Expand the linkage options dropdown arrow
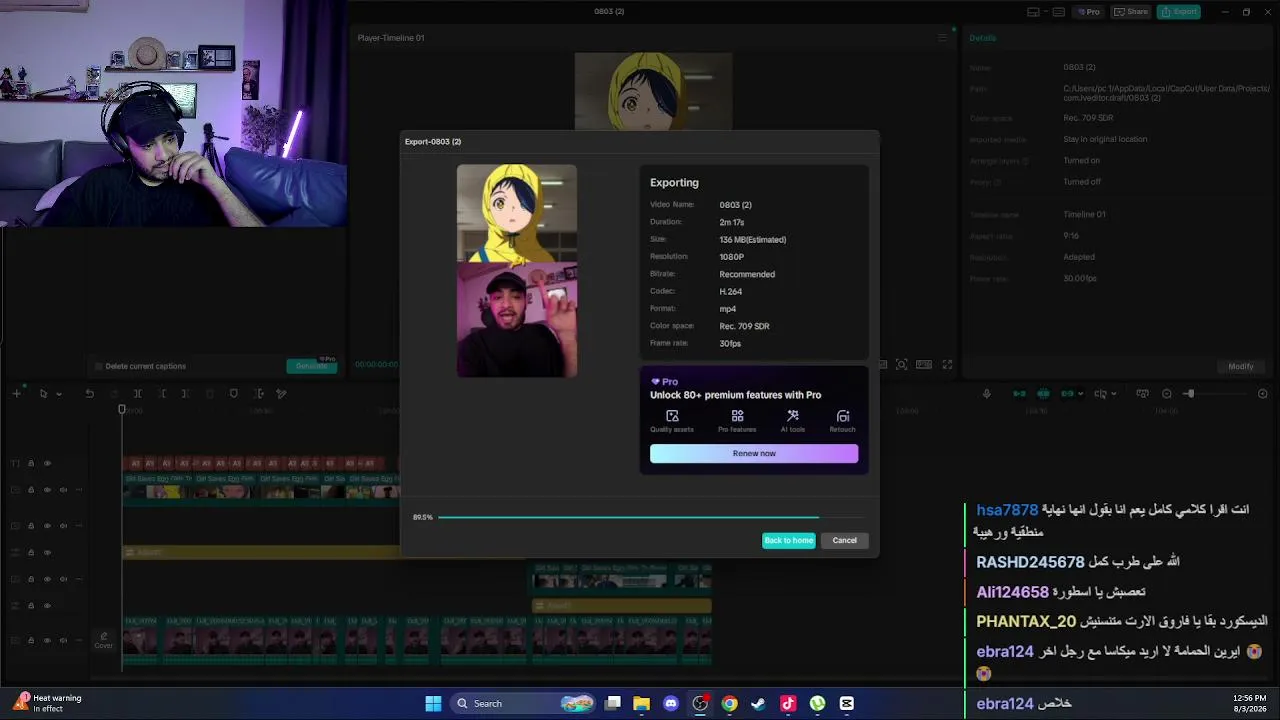 (1080, 394)
